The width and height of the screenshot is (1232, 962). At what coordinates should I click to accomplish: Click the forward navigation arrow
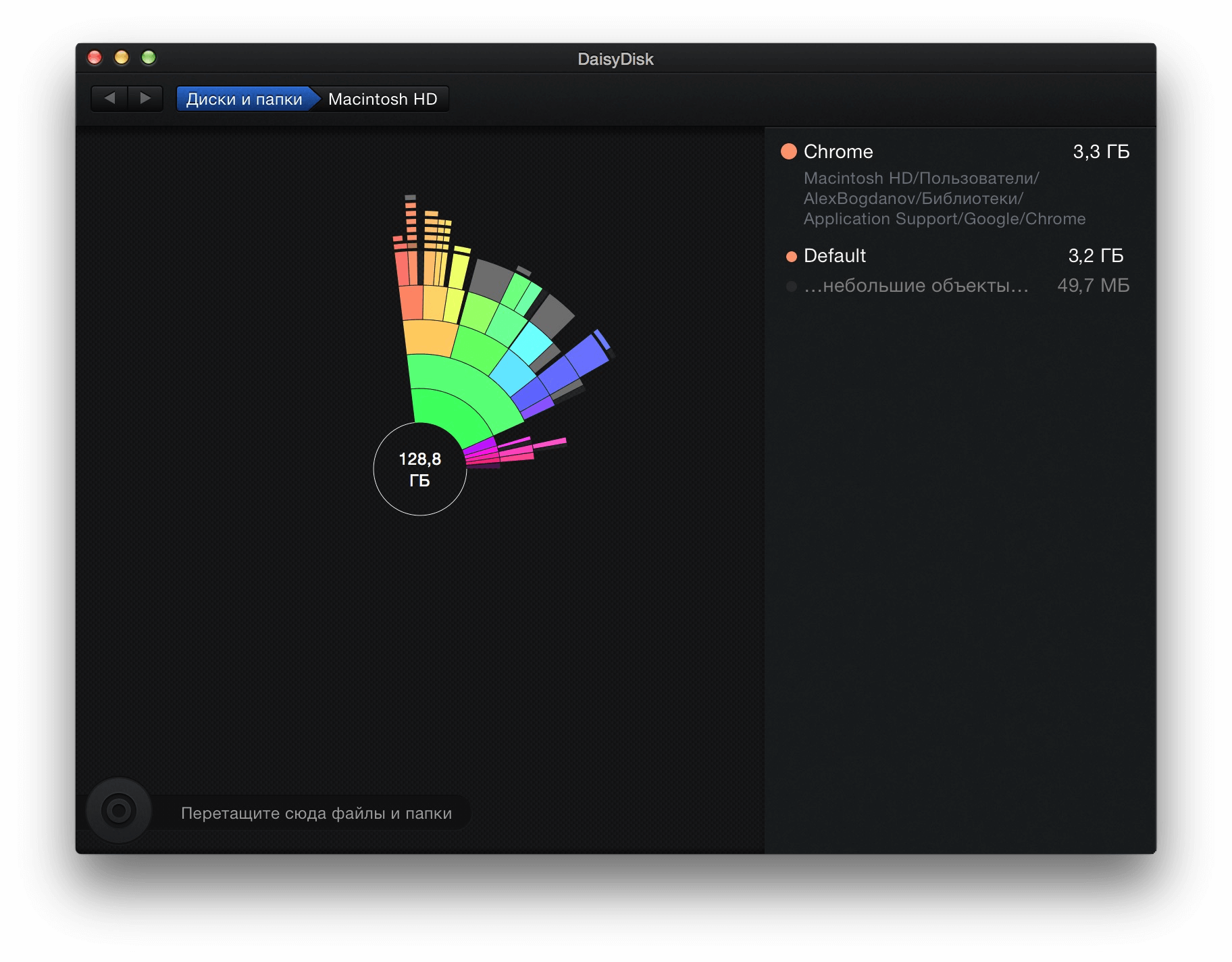145,99
